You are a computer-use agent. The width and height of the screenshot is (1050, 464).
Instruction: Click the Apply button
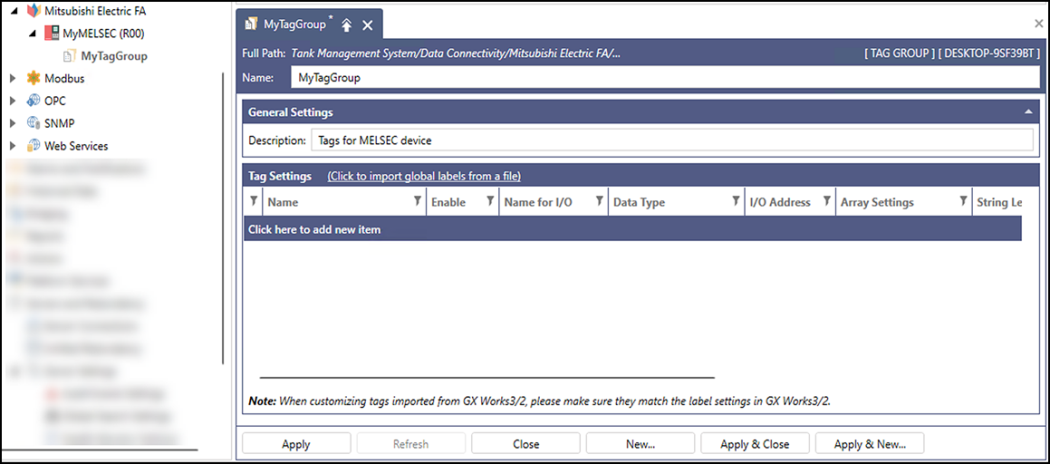pyautogui.click(x=296, y=444)
